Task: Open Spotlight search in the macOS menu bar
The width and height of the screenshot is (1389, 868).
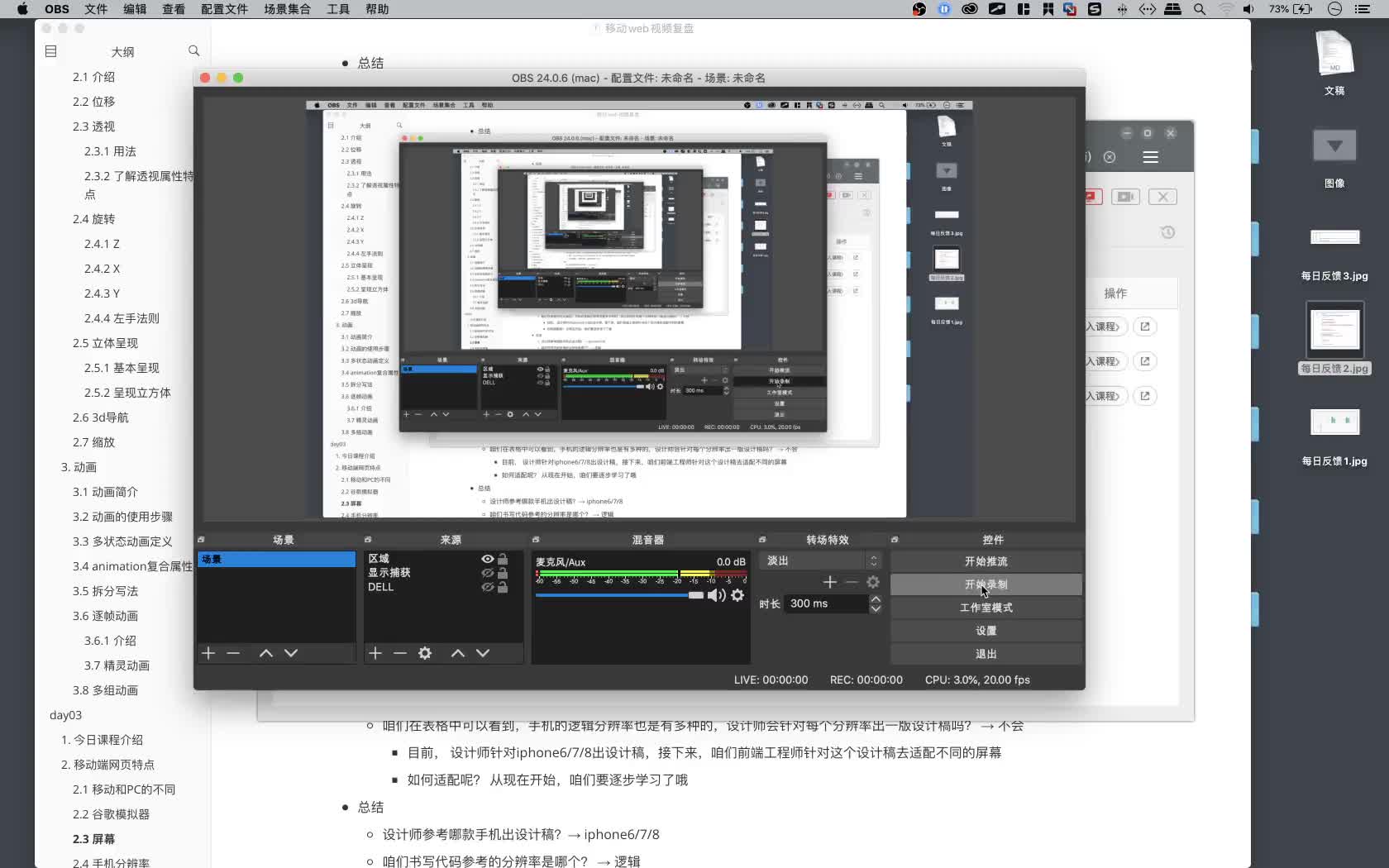Action: coord(1200,9)
